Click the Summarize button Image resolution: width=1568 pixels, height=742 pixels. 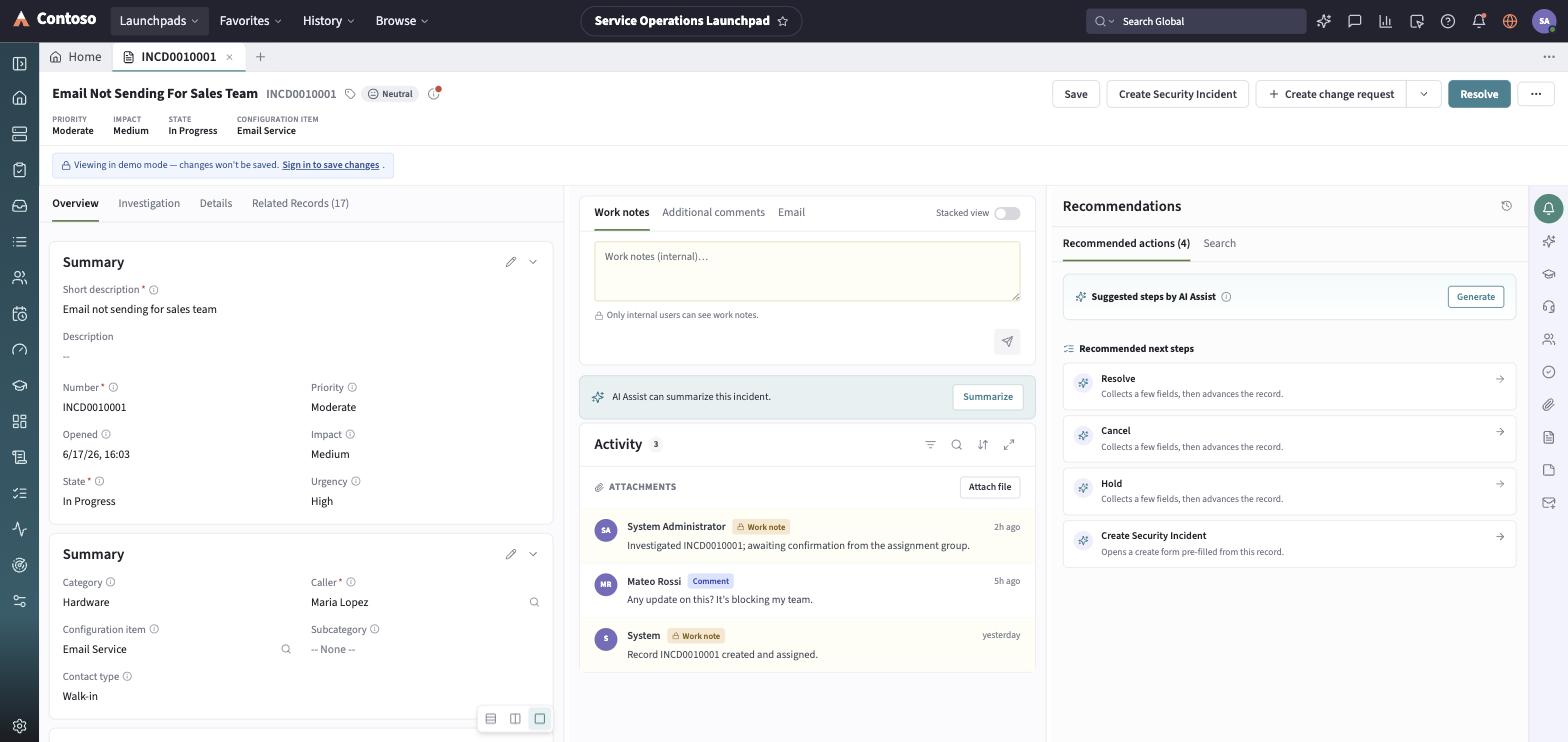(988, 397)
